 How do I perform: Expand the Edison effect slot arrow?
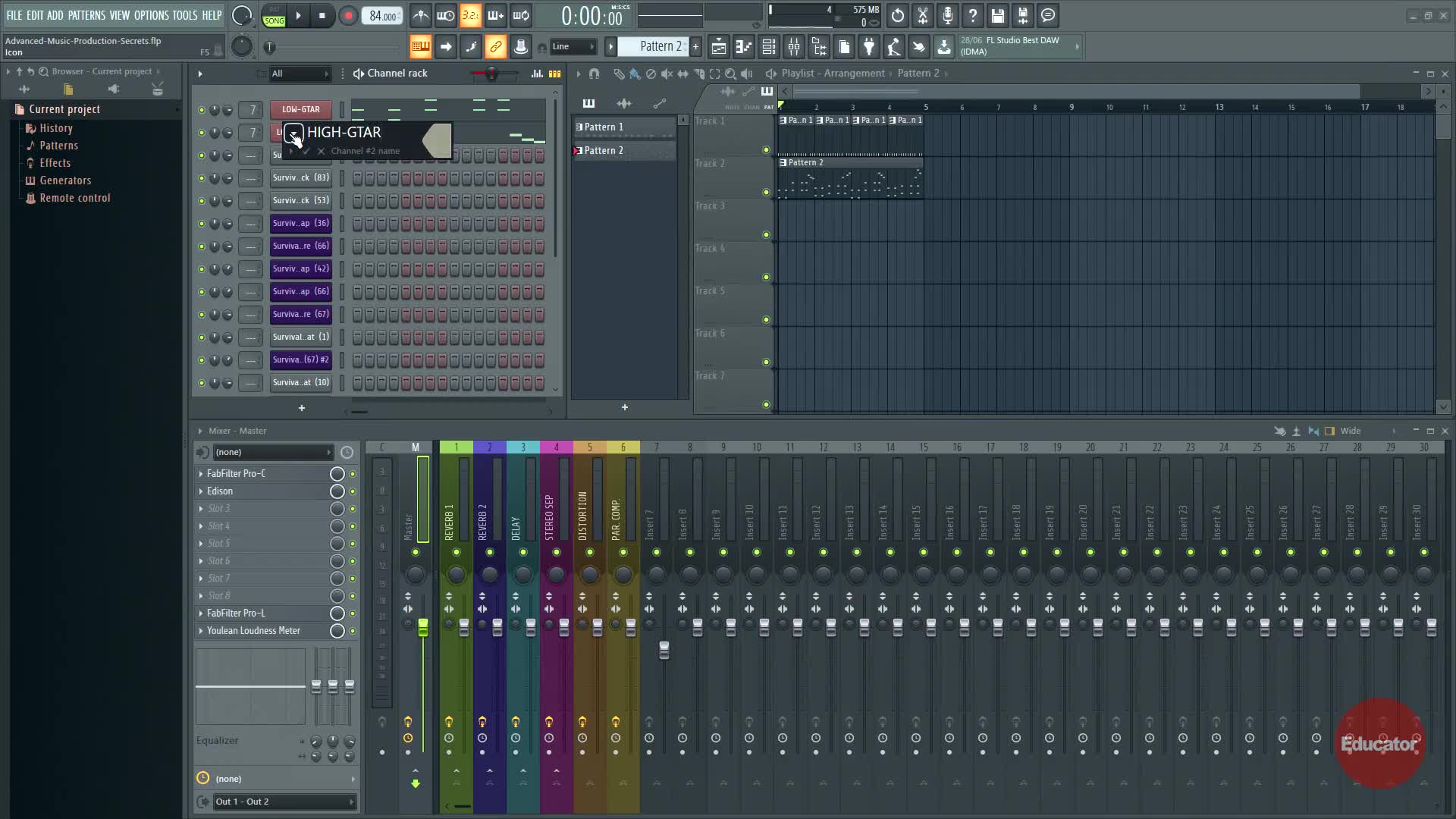[x=201, y=491]
